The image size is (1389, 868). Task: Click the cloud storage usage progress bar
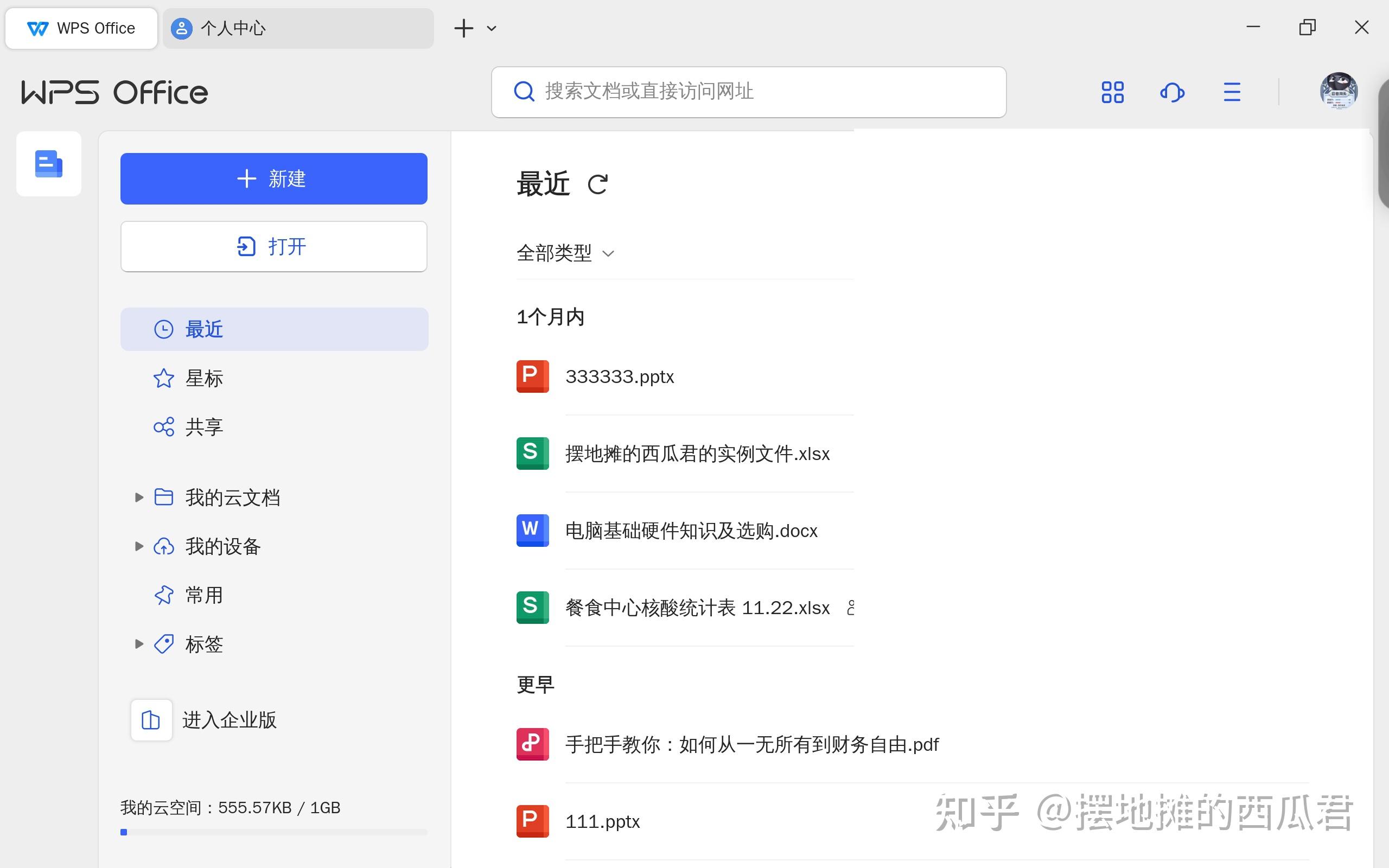[x=274, y=832]
